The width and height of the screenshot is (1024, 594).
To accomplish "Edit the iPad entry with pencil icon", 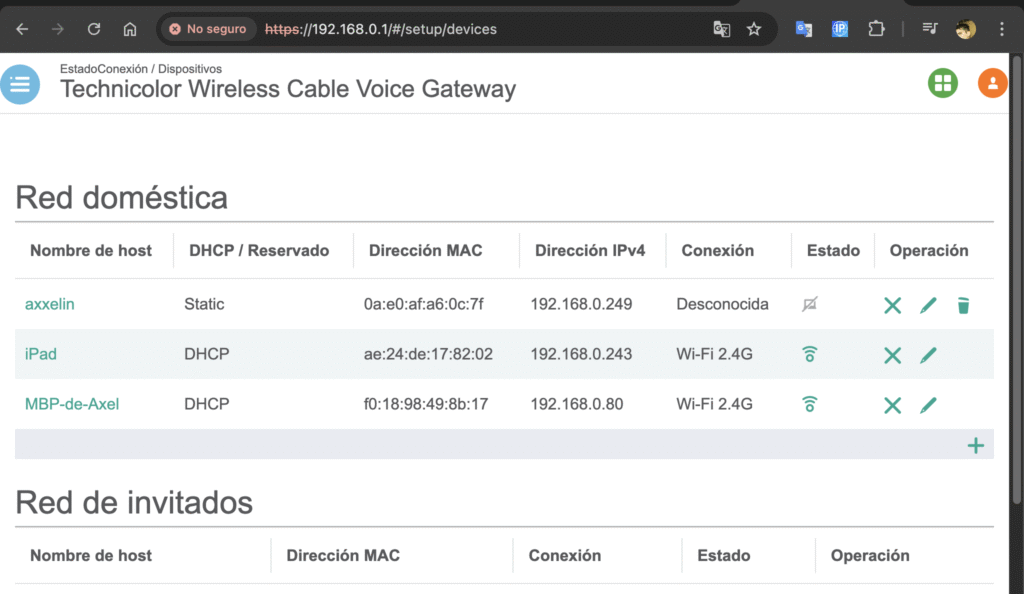I will (x=928, y=355).
